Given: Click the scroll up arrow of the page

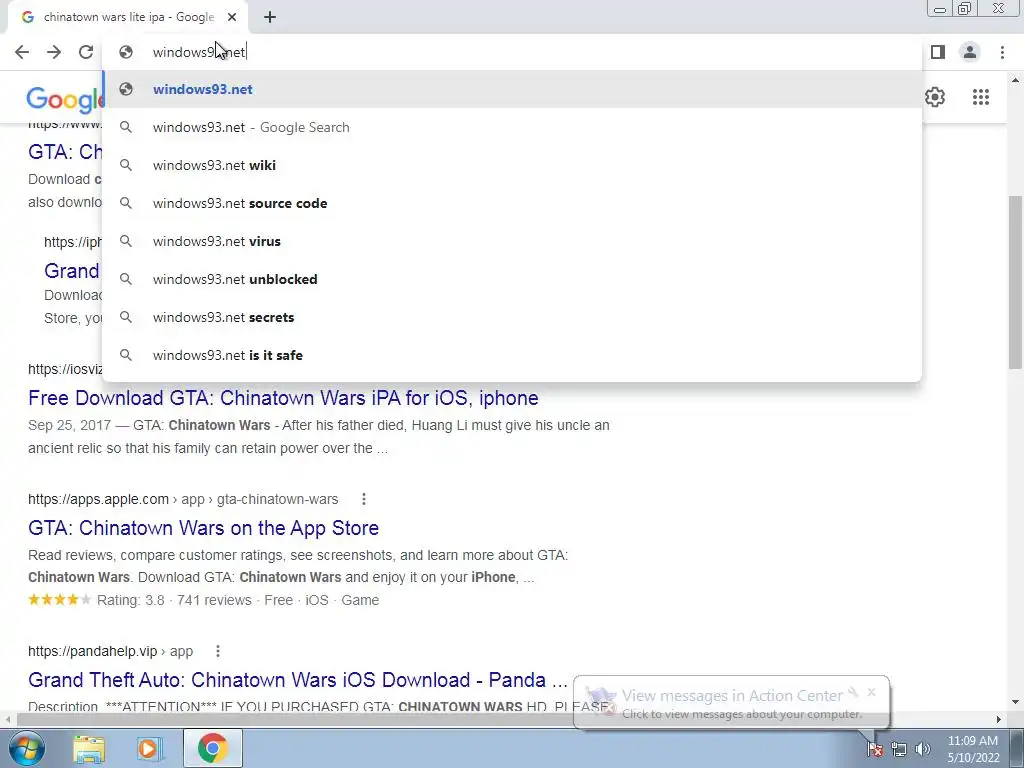Looking at the screenshot, I should (x=1016, y=81).
